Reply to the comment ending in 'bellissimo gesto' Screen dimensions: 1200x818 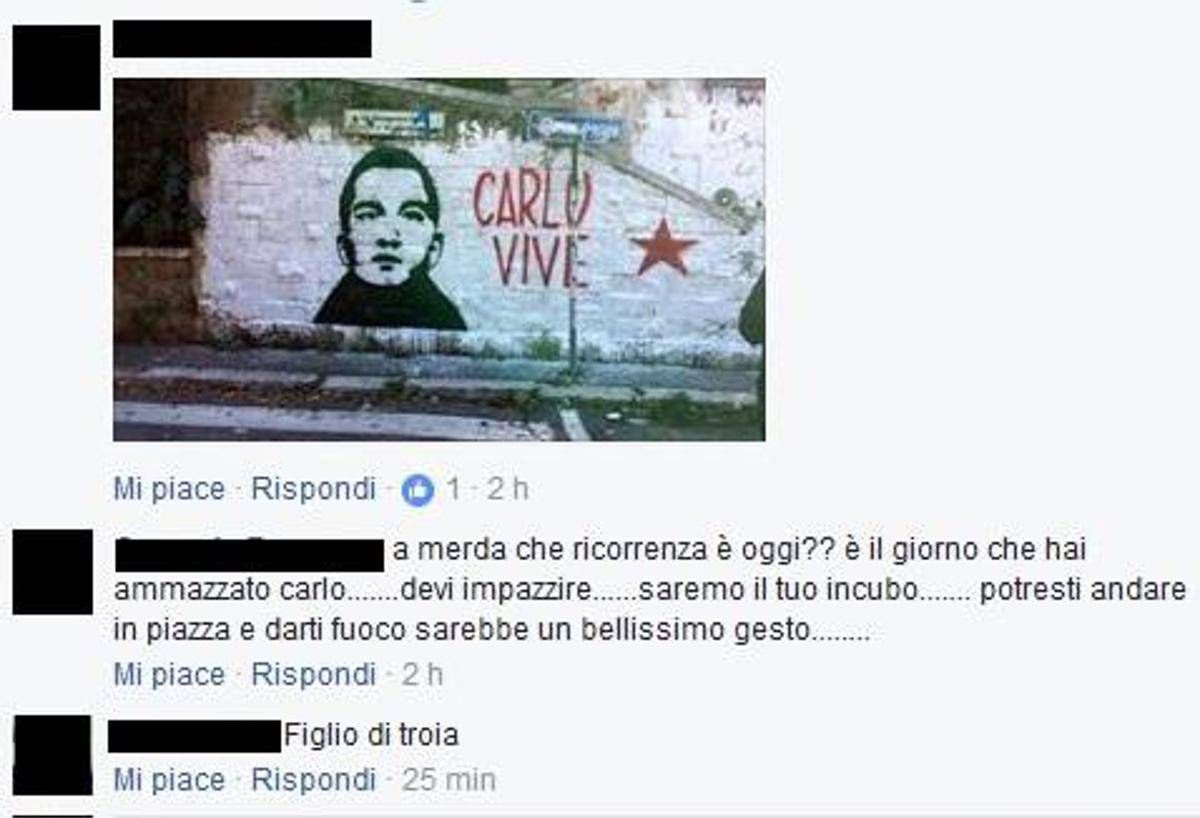tap(313, 675)
